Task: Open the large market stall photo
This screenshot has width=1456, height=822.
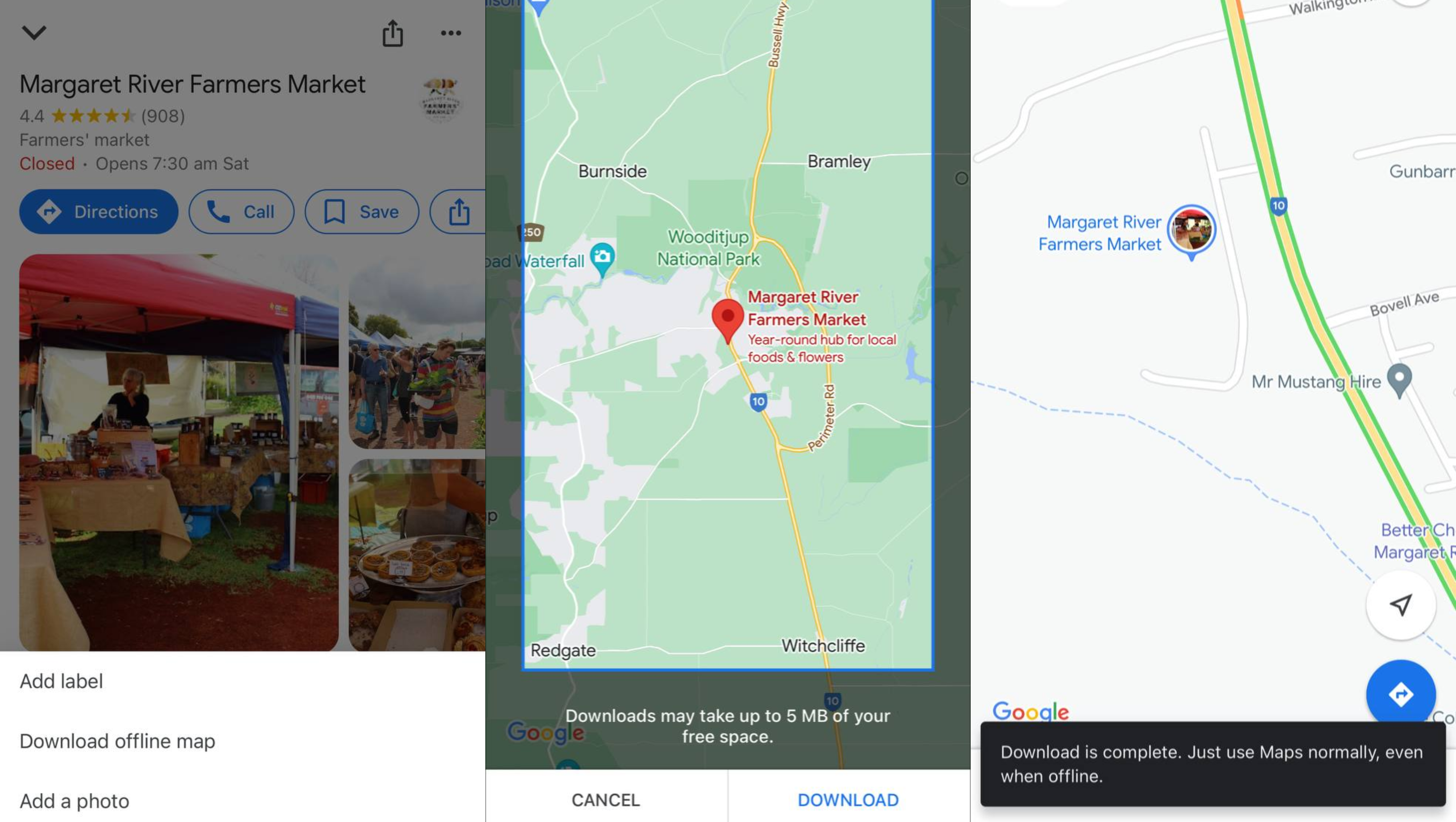Action: coord(178,452)
